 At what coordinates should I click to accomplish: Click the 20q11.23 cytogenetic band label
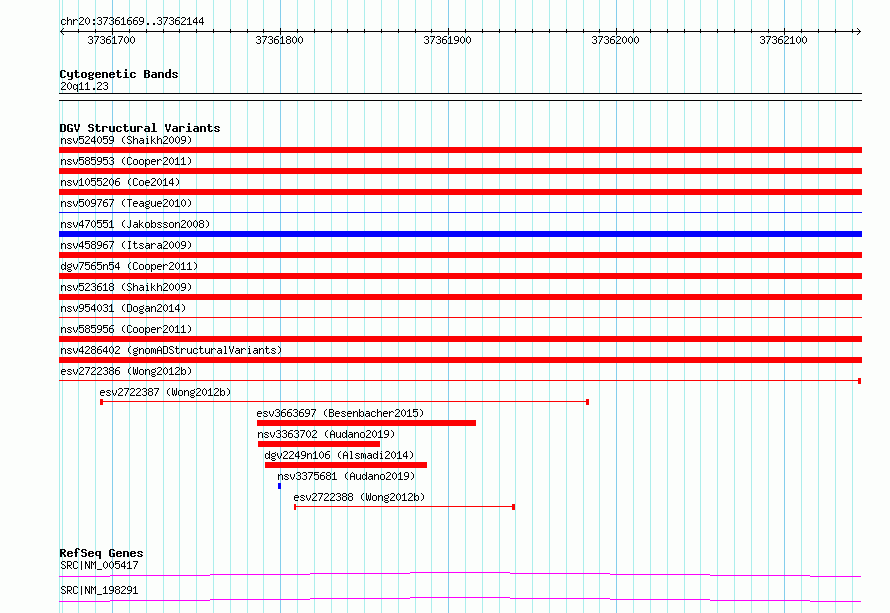coord(84,86)
